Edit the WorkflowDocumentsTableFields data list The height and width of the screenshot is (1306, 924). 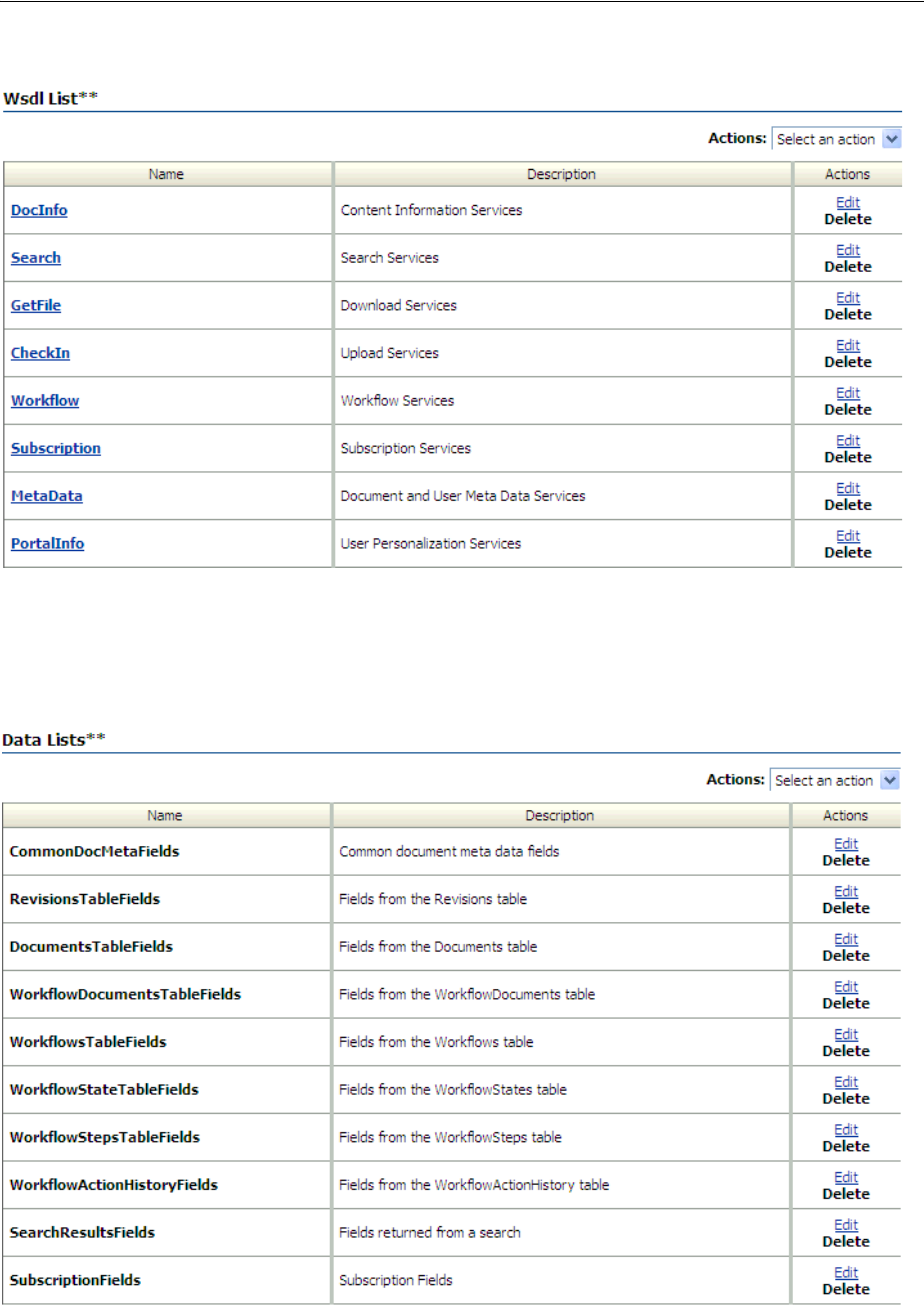point(846,986)
